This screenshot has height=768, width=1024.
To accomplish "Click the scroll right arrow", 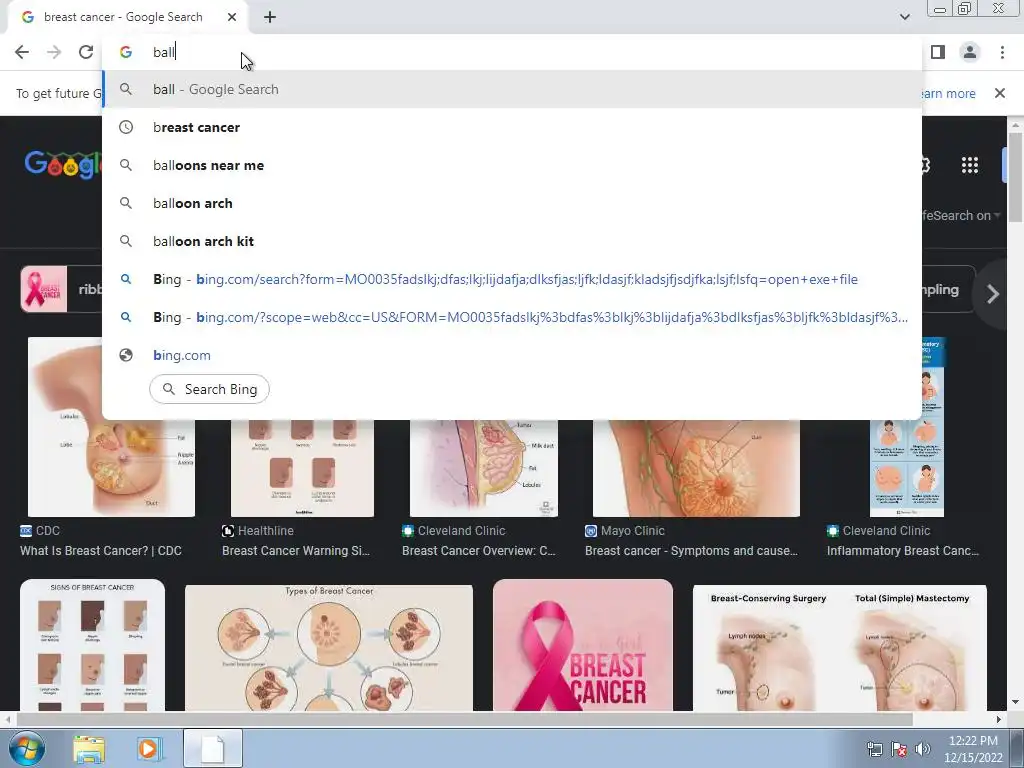I will 998,719.
